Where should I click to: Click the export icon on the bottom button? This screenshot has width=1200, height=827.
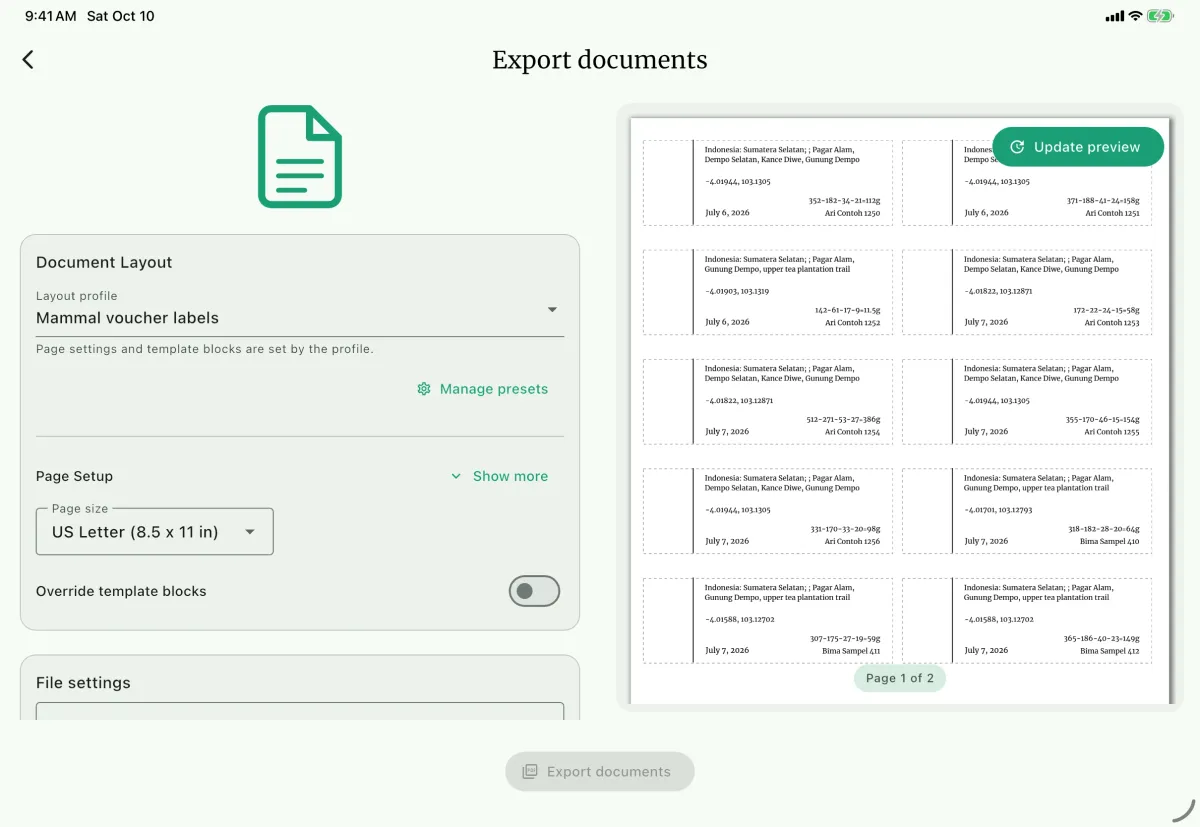click(x=530, y=772)
